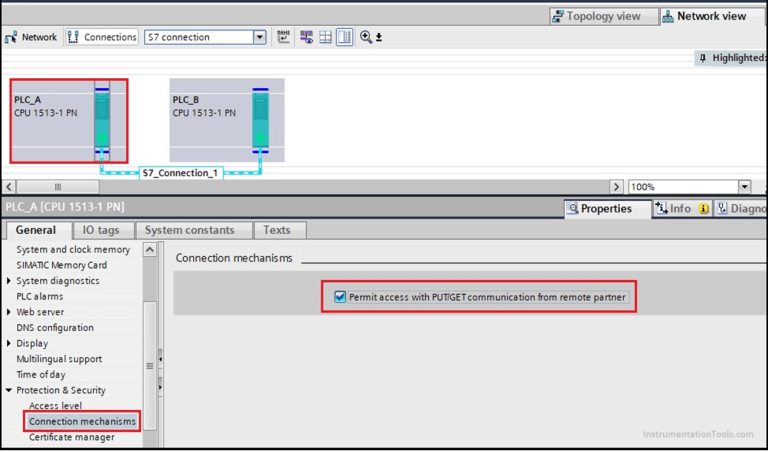
Task: Select the S7_Connection_1 label
Action: [181, 173]
